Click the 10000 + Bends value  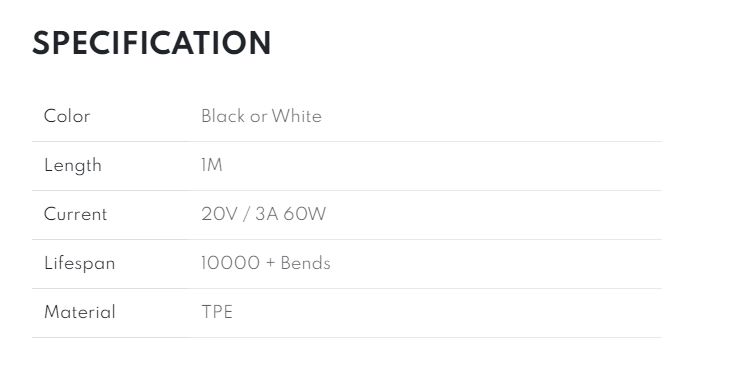click(x=266, y=263)
